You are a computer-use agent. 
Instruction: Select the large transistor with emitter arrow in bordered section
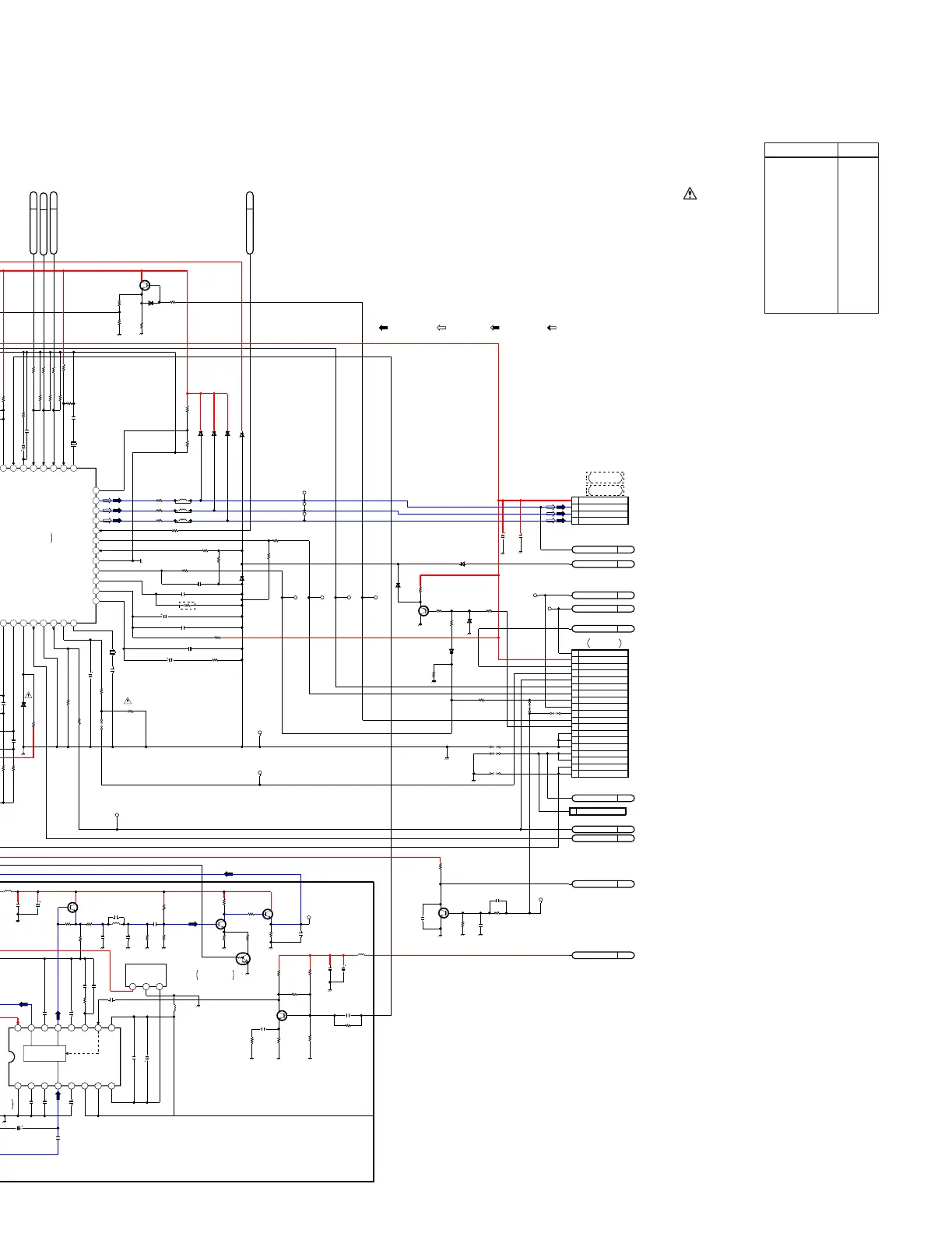pos(243,959)
